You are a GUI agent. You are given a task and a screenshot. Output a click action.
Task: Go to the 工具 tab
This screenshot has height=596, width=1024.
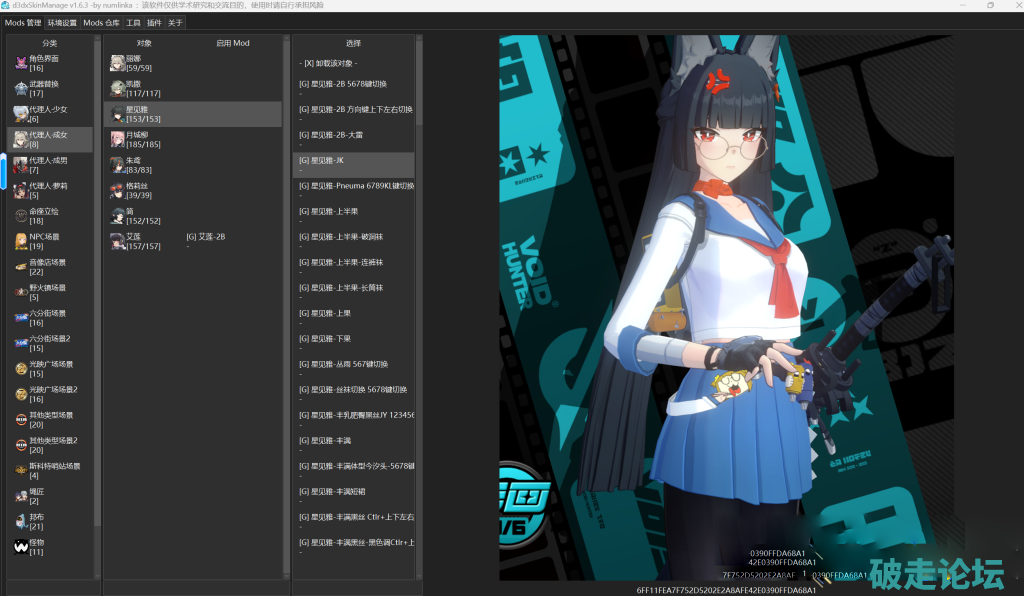pos(133,22)
